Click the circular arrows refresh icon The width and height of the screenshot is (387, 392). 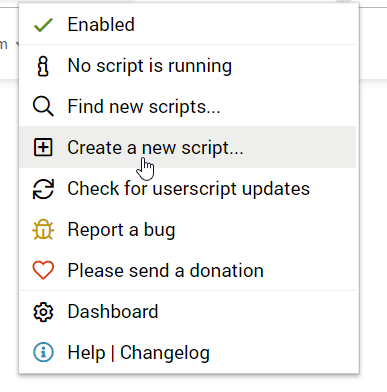coord(43,189)
